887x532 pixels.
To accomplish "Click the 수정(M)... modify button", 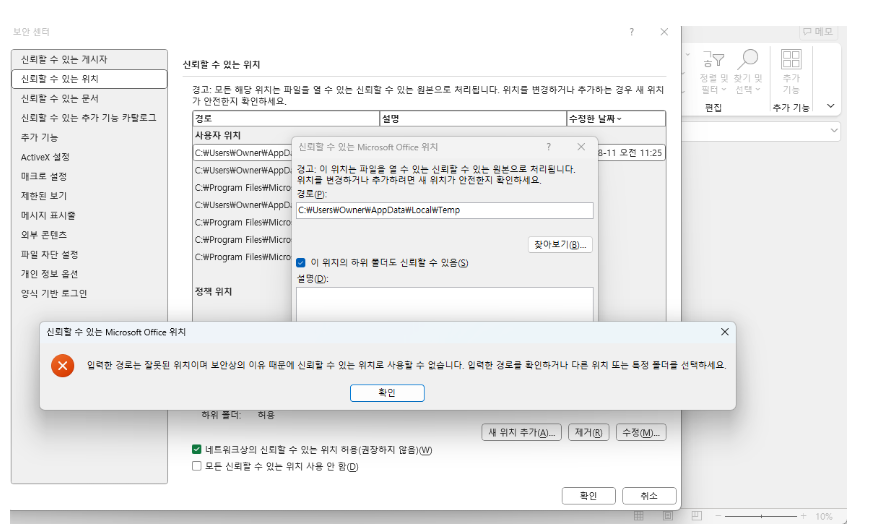I will [641, 432].
